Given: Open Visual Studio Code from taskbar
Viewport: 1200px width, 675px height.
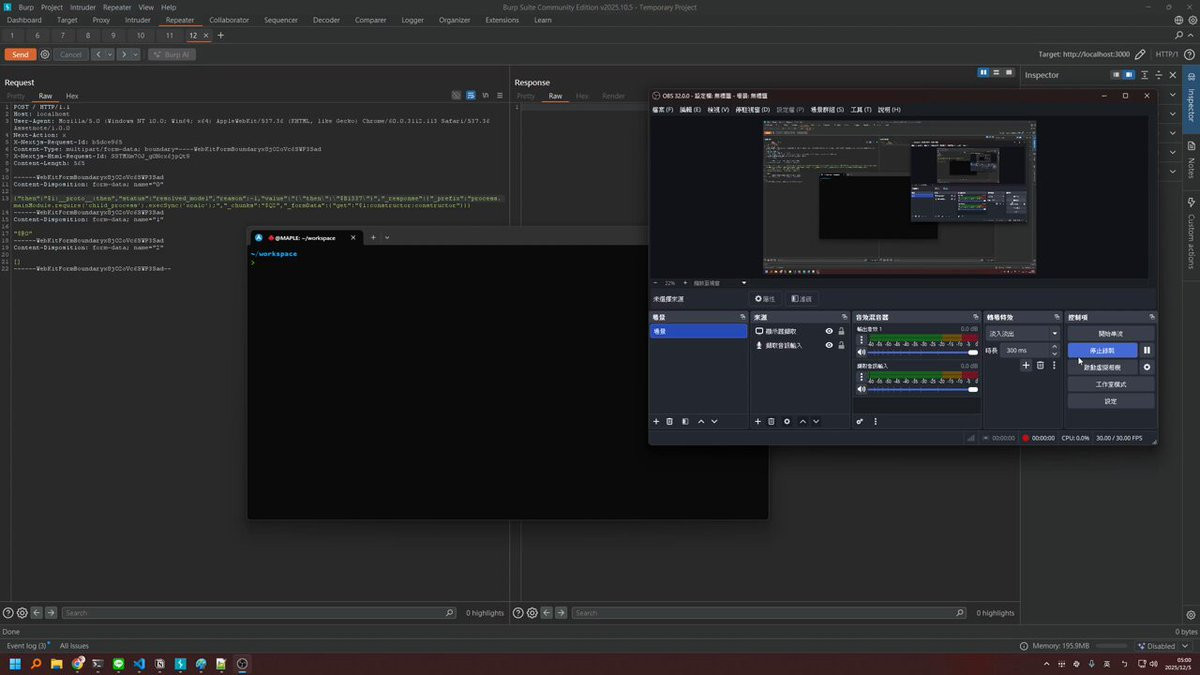Looking at the screenshot, I should 139,664.
